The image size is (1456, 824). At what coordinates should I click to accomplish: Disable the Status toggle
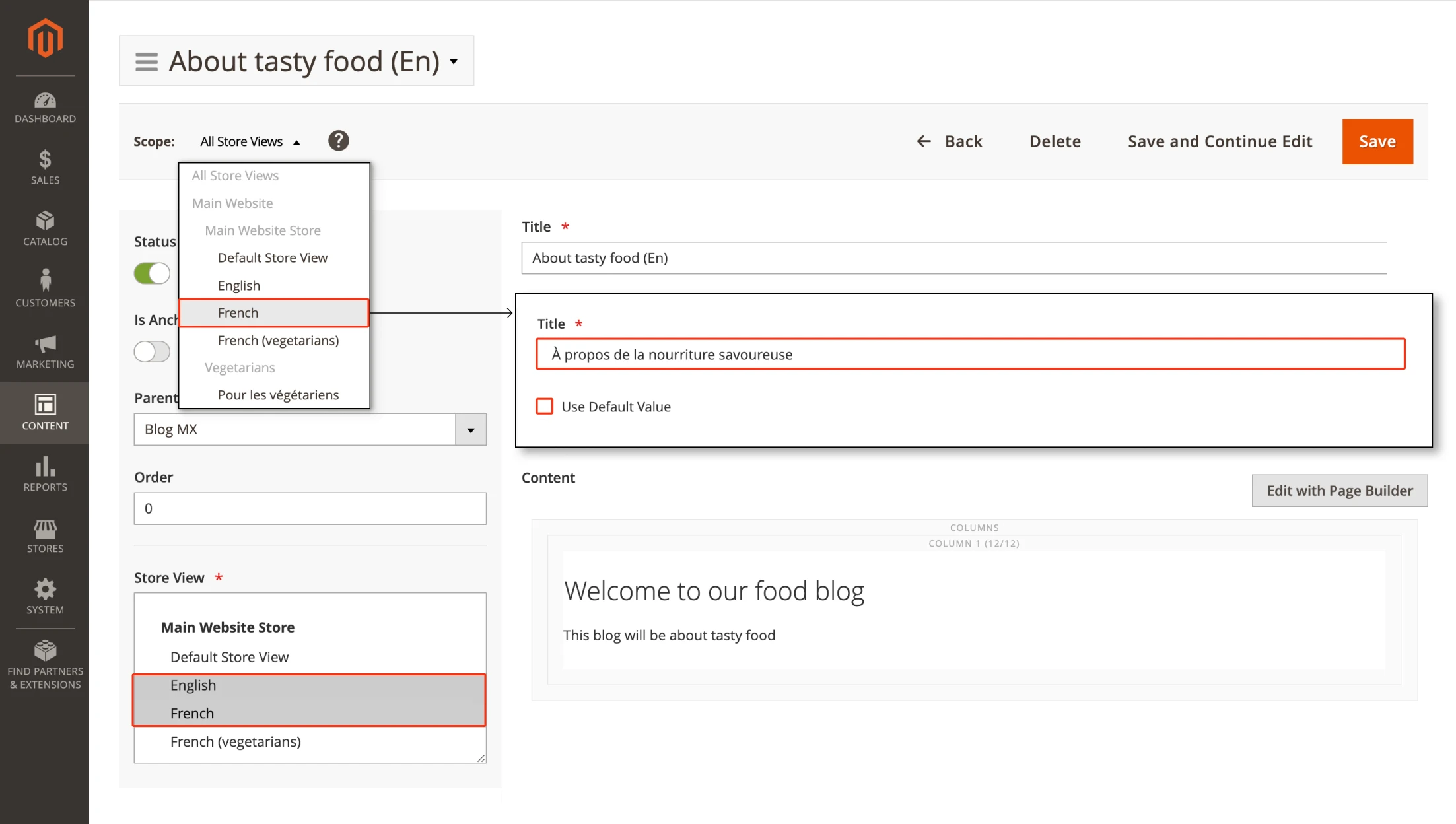152,273
